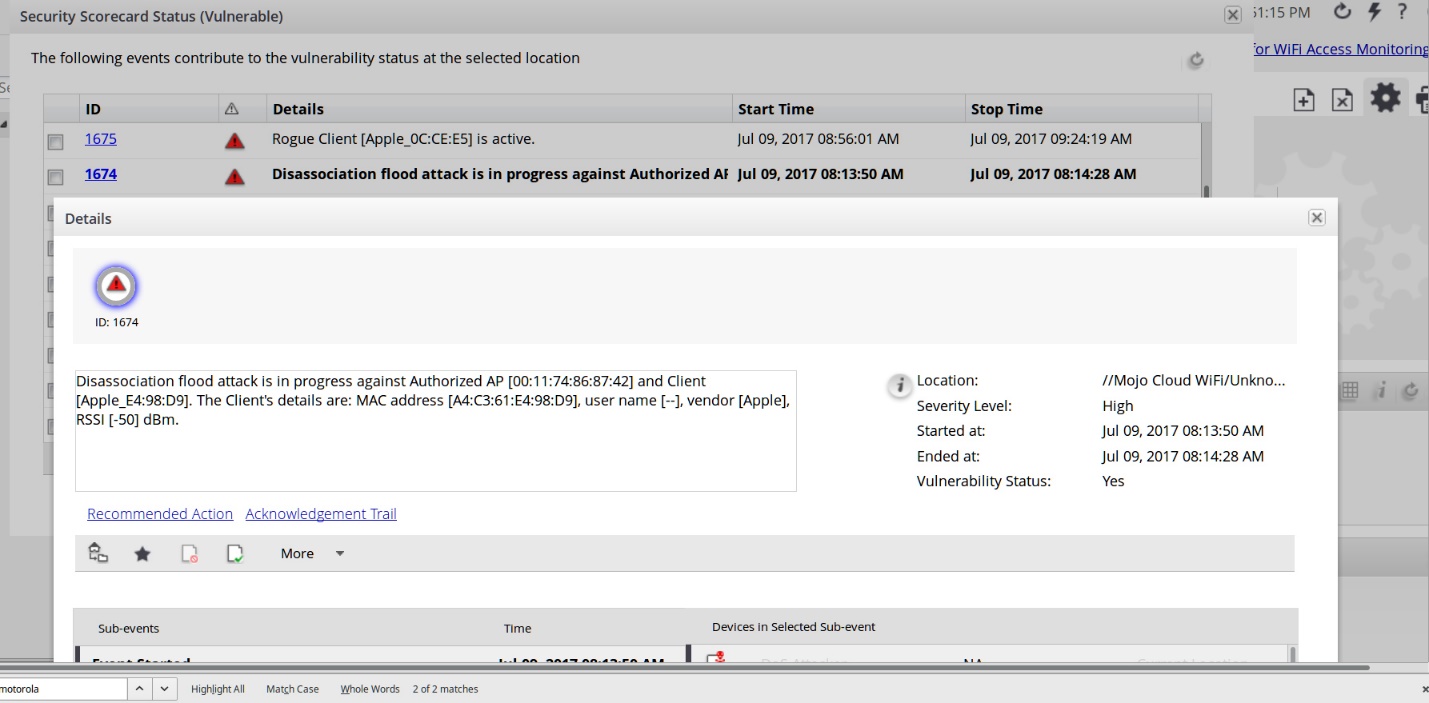Screen dimensions: 1429x703
Task: Click the document with red circle icon
Action: (189, 554)
